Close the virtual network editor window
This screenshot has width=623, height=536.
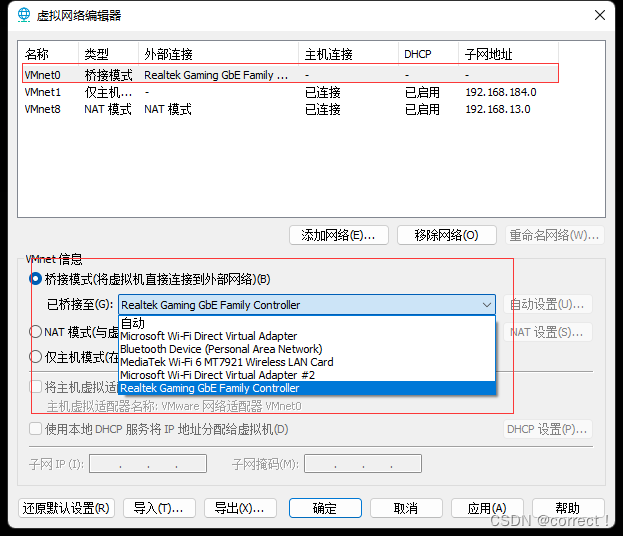click(x=600, y=15)
